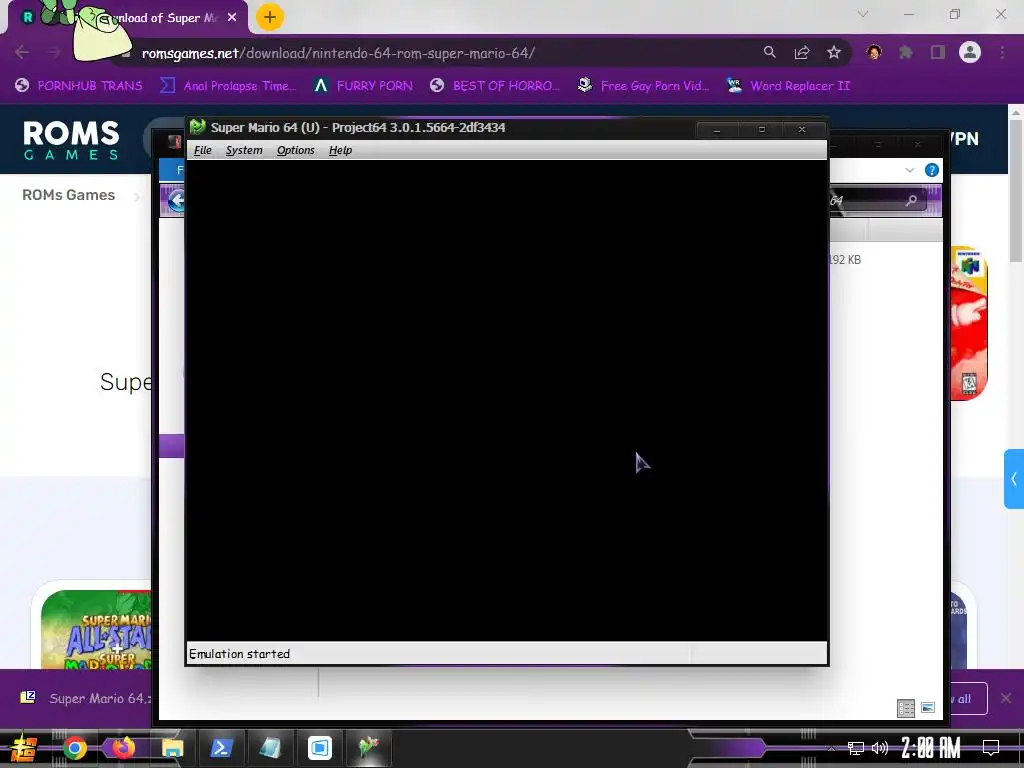Click the Chrome back arrow
Image resolution: width=1024 pixels, height=768 pixels.
(22, 52)
